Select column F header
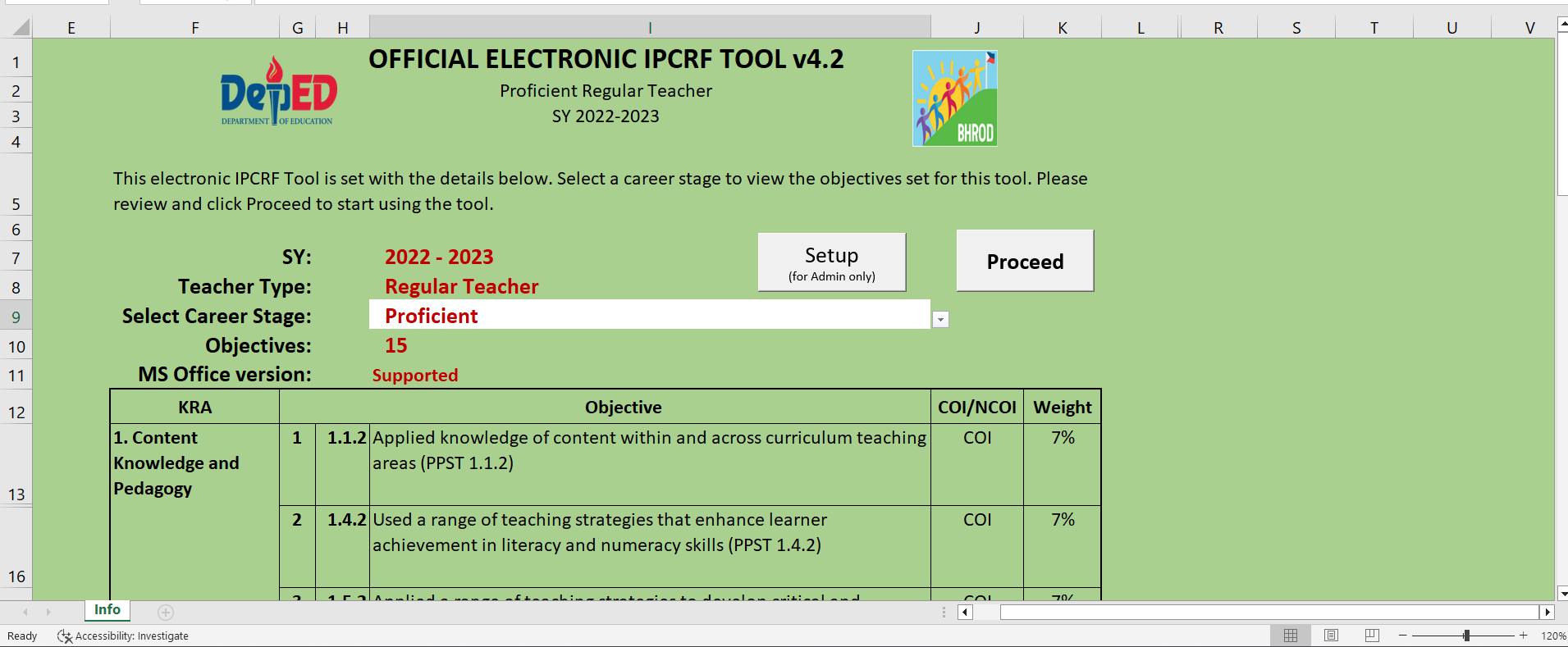Screen dimensions: 1568x647 click(x=195, y=28)
